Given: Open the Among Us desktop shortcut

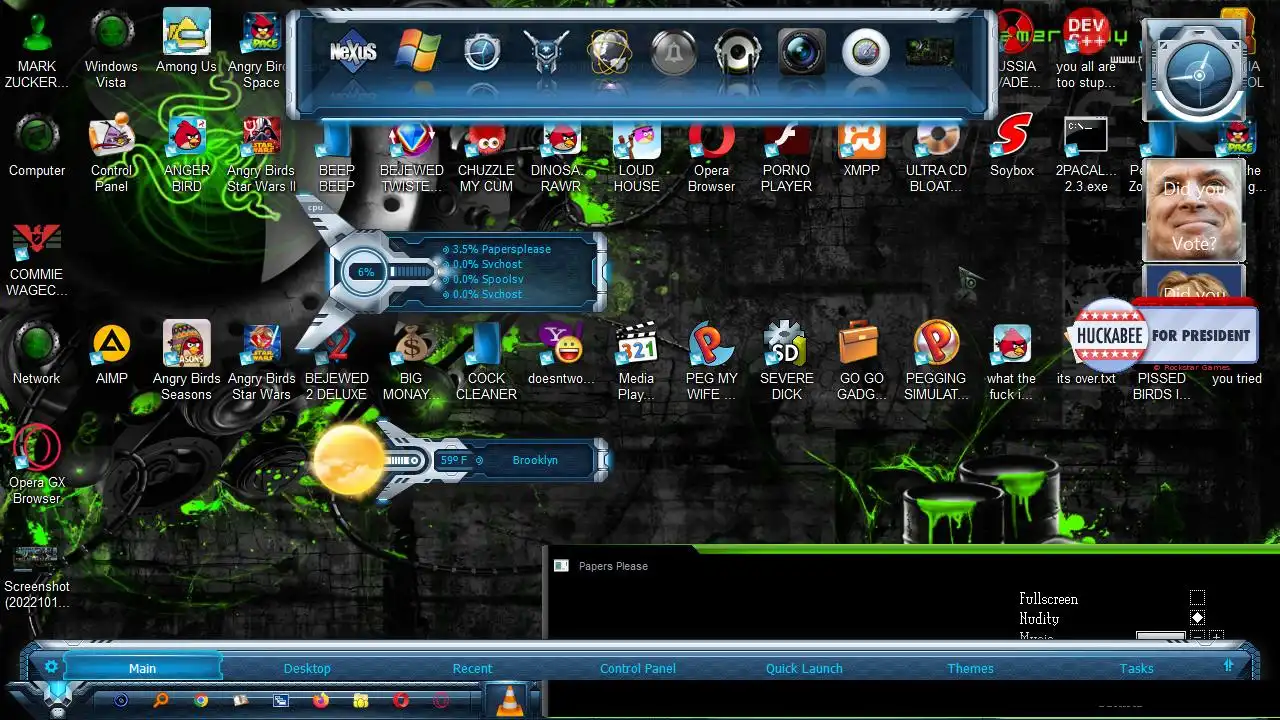Looking at the screenshot, I should 186,42.
